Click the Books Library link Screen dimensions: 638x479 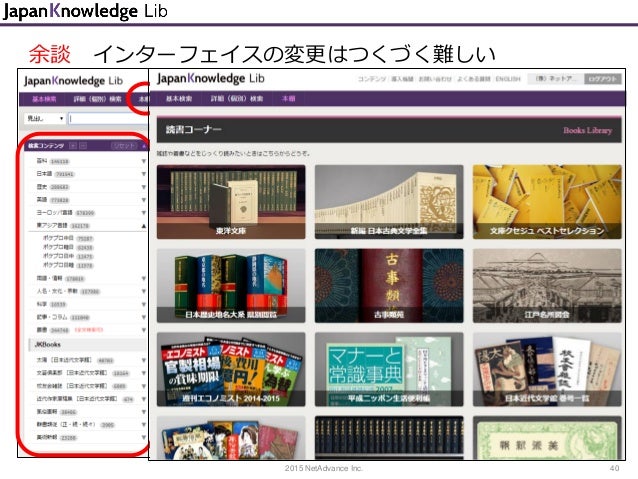click(588, 130)
